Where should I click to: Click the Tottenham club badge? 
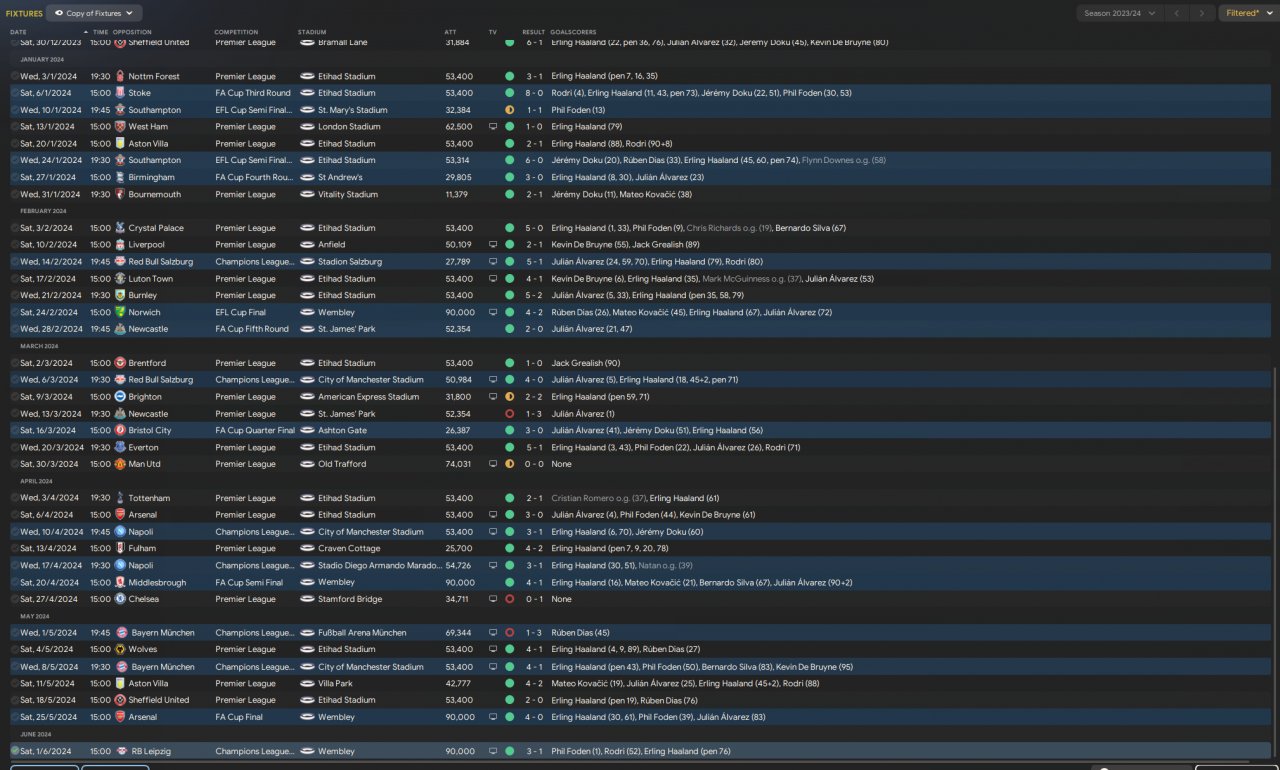click(120, 498)
